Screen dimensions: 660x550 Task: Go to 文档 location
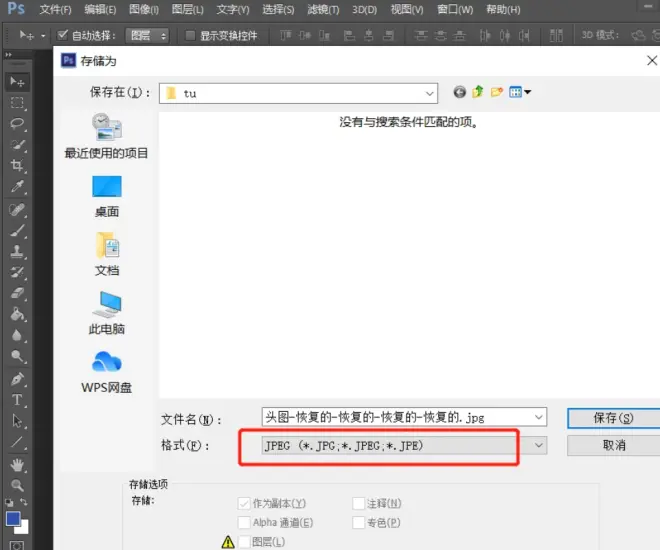point(106,254)
